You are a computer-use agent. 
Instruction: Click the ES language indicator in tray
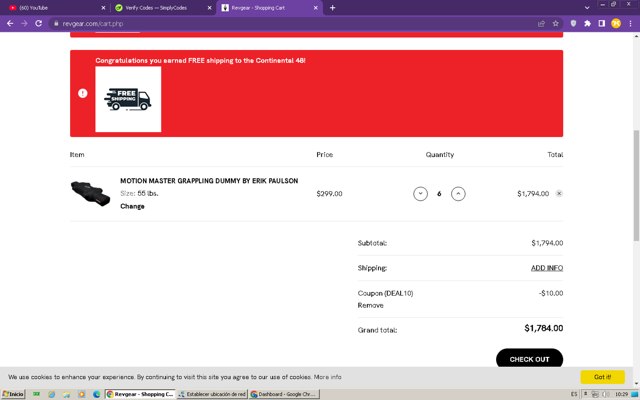(x=574, y=394)
